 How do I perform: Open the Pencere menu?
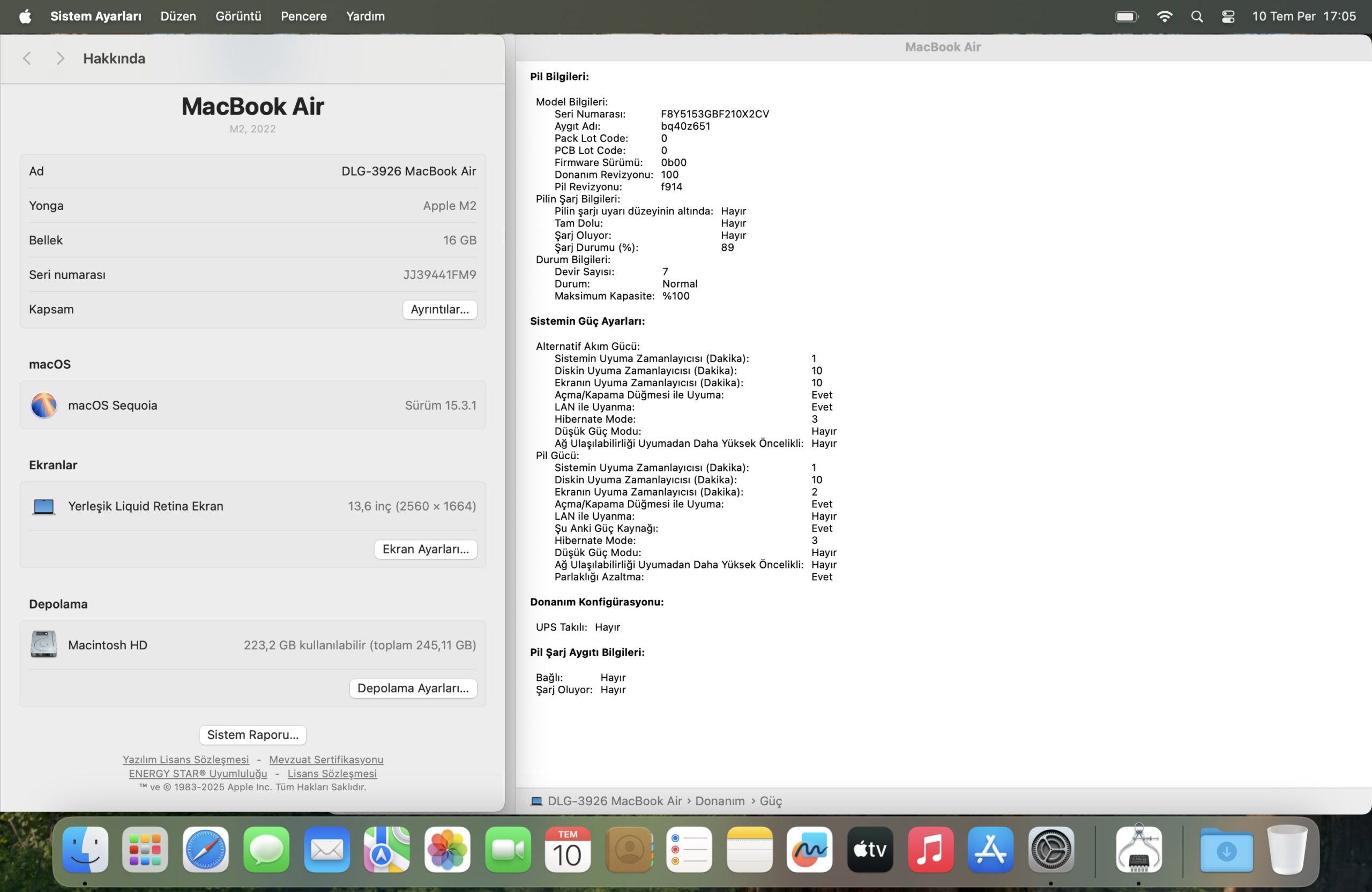click(304, 16)
